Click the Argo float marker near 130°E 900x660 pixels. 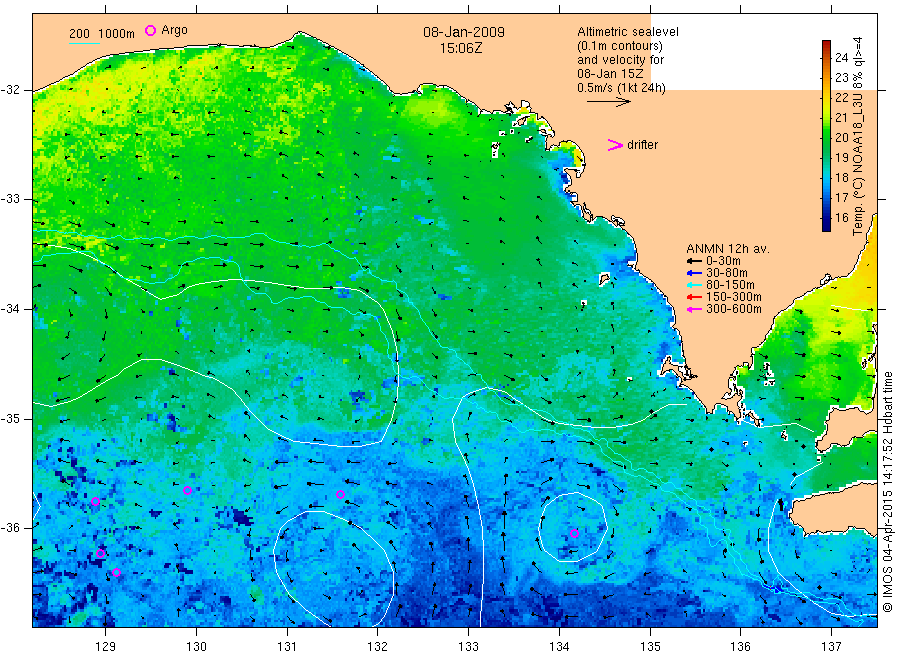[x=188, y=491]
